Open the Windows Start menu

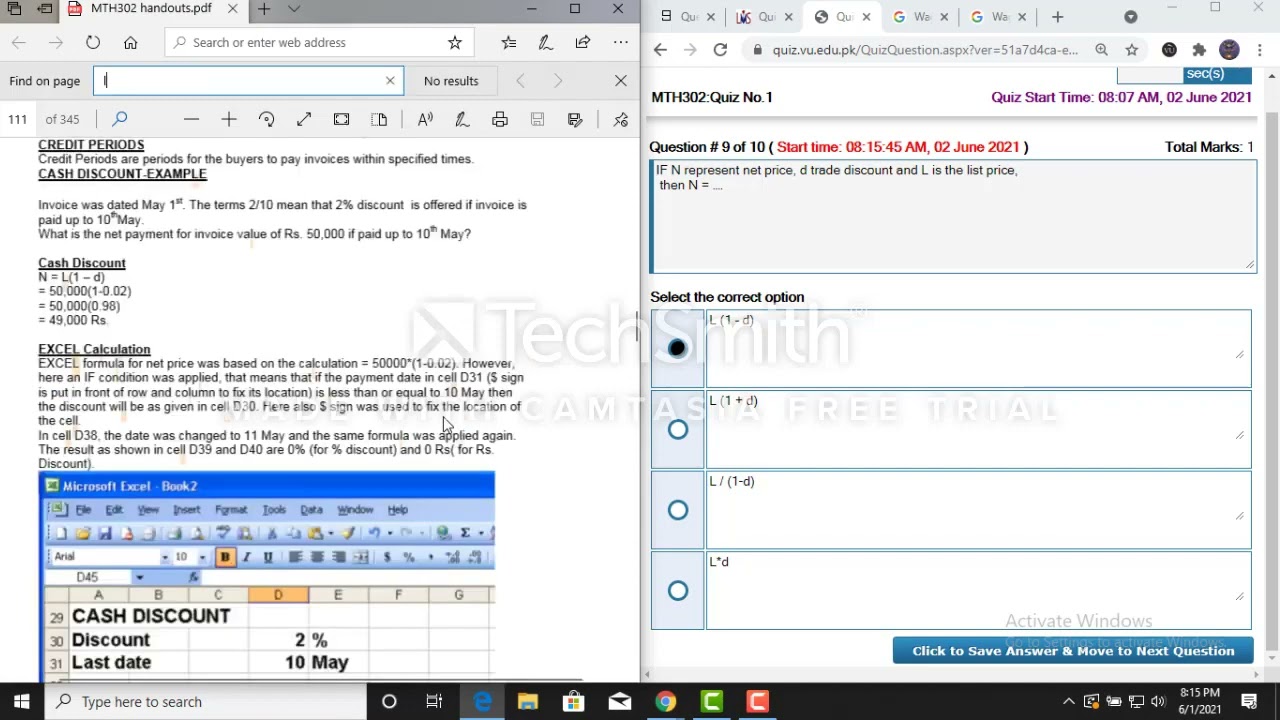pos(21,701)
